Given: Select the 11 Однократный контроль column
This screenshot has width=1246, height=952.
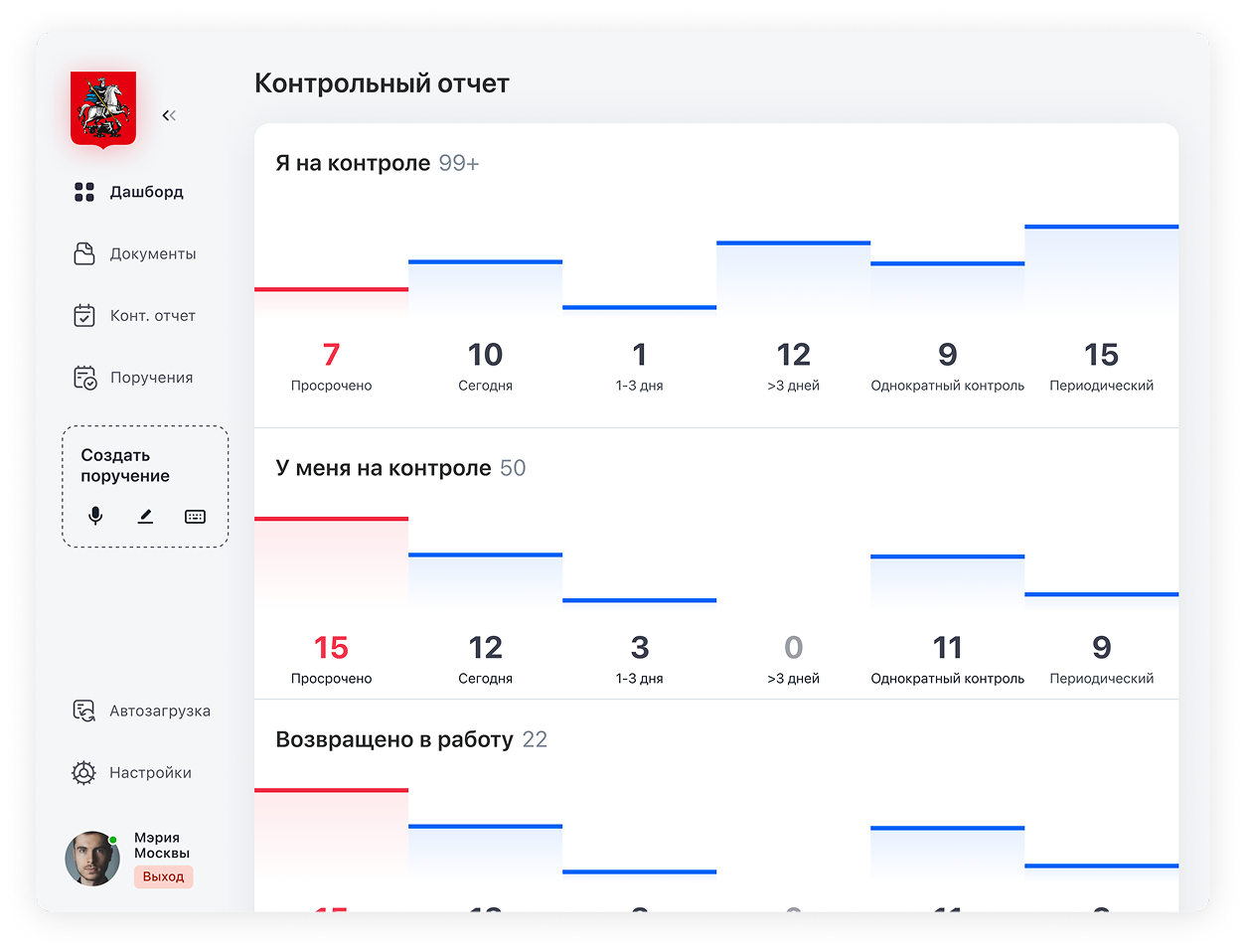Looking at the screenshot, I should pos(947,657).
